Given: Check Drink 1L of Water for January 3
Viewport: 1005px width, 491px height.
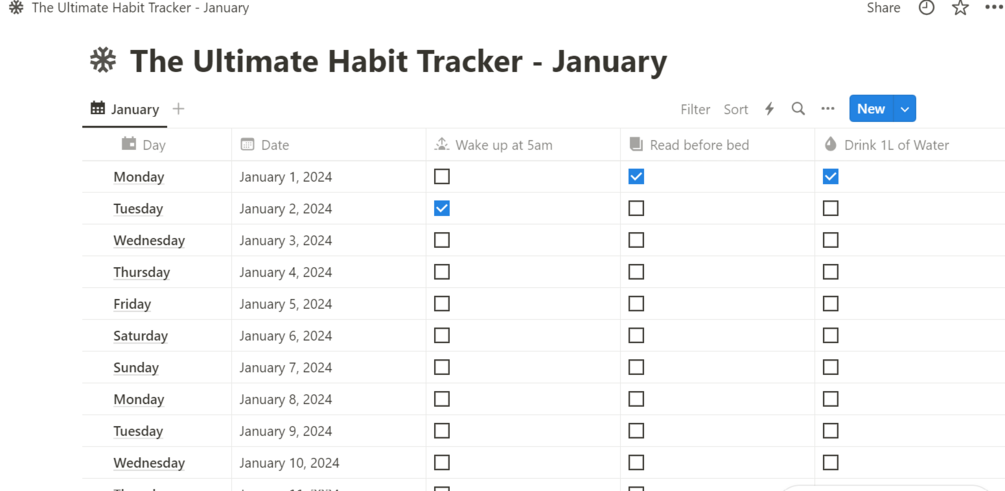Looking at the screenshot, I should point(830,241).
